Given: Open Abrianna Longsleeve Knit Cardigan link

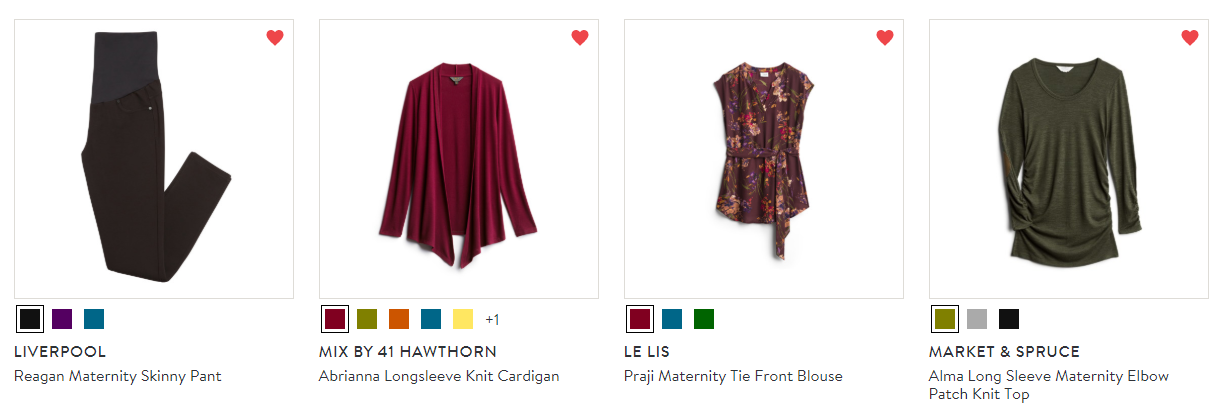Looking at the screenshot, I should 439,377.
